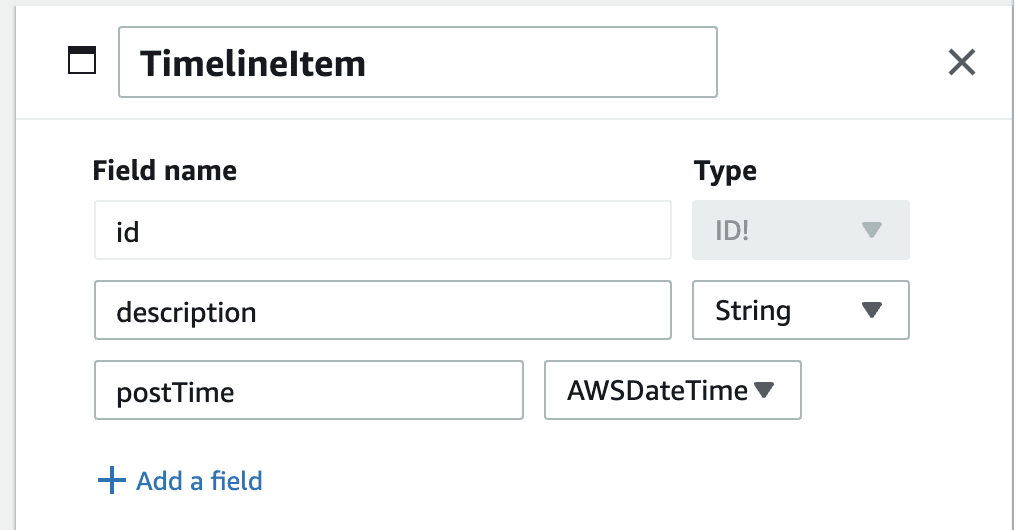The width and height of the screenshot is (1016, 530).
Task: Open the AWSDateTime type dropdown for postTime
Action: pyautogui.click(x=673, y=390)
